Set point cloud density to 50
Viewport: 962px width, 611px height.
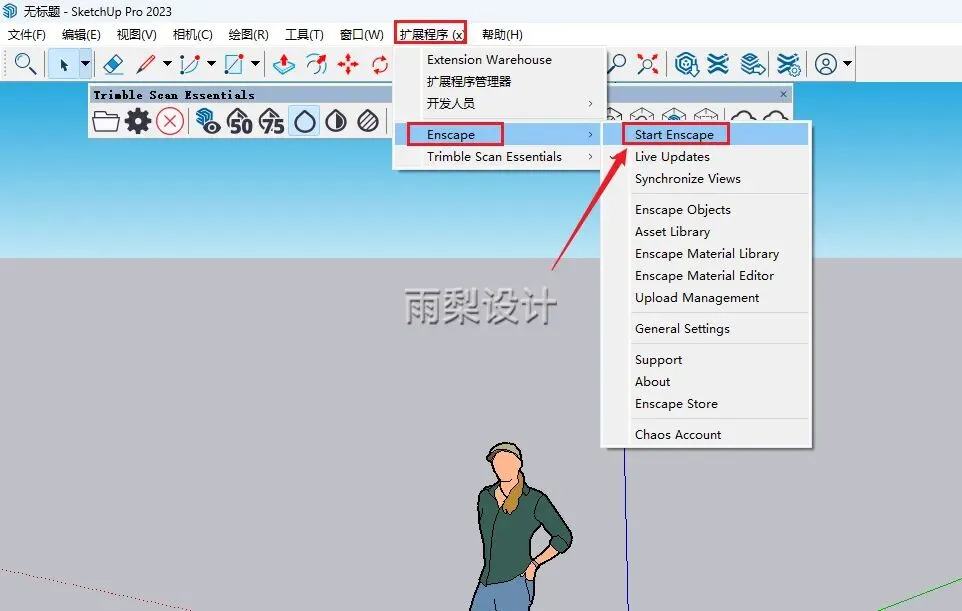tap(240, 121)
